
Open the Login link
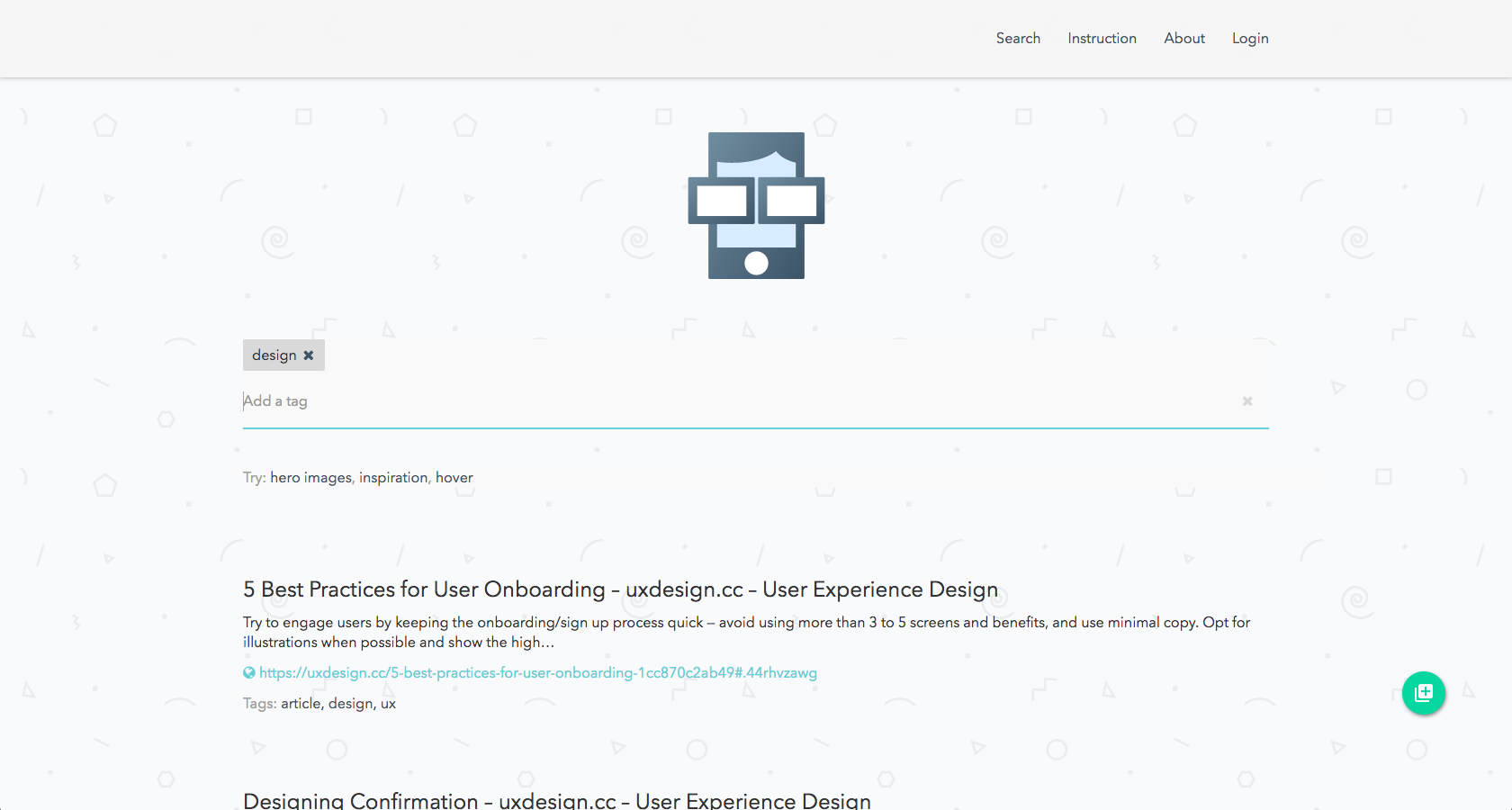(1250, 38)
